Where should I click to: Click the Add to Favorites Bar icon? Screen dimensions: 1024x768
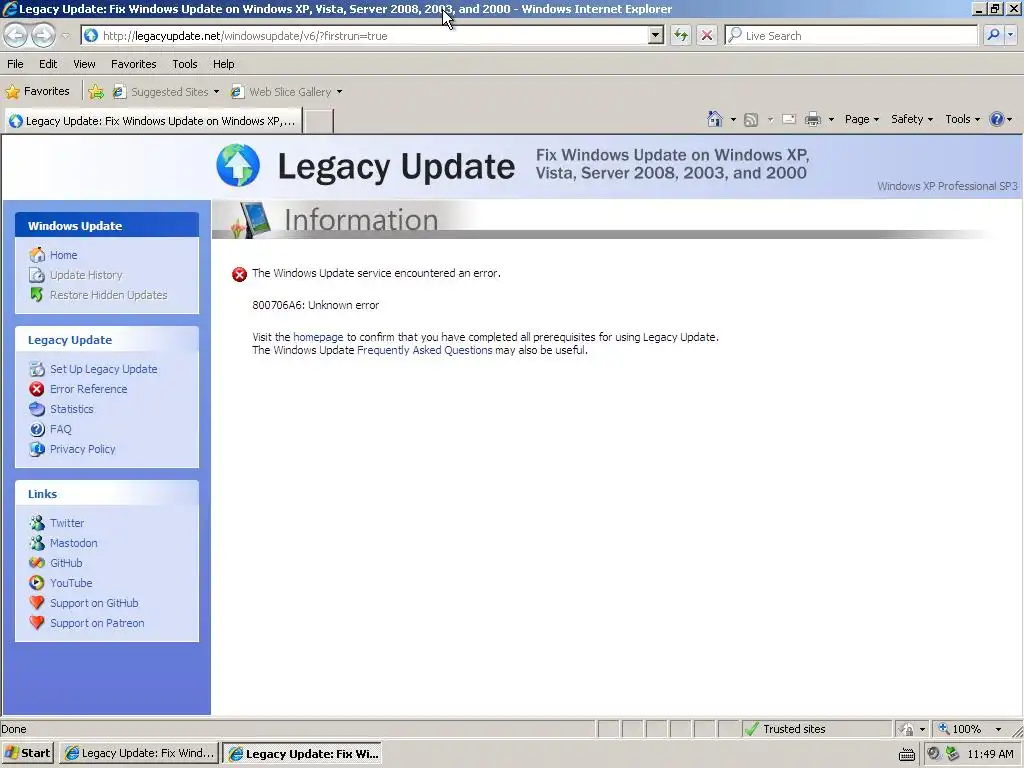(96, 92)
